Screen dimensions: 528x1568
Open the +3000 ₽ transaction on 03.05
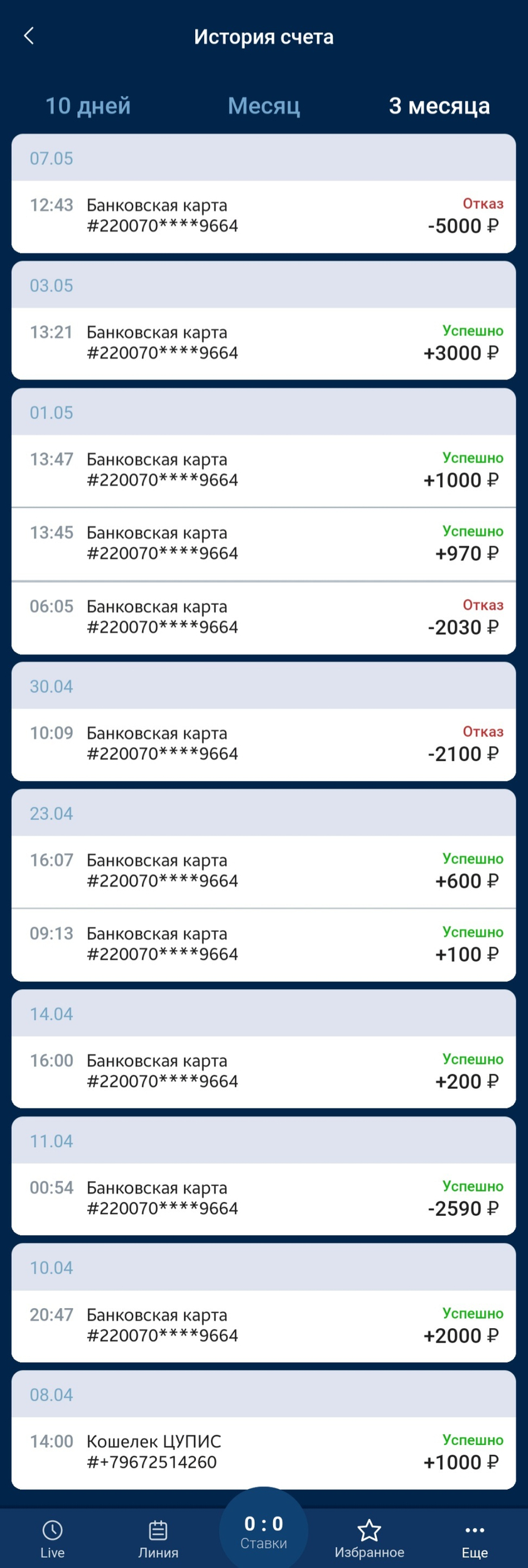[x=264, y=343]
